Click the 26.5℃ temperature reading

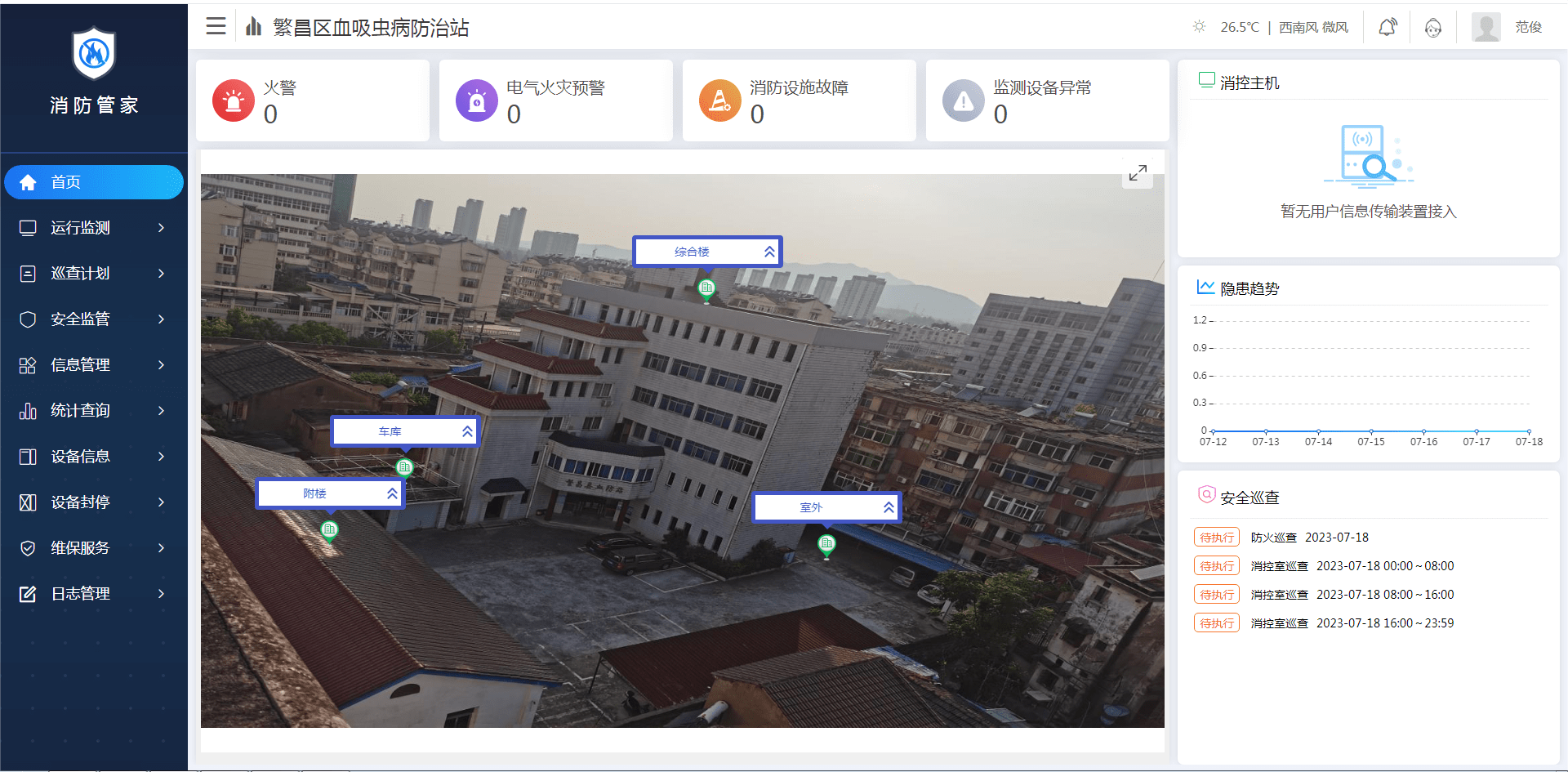pyautogui.click(x=1240, y=27)
